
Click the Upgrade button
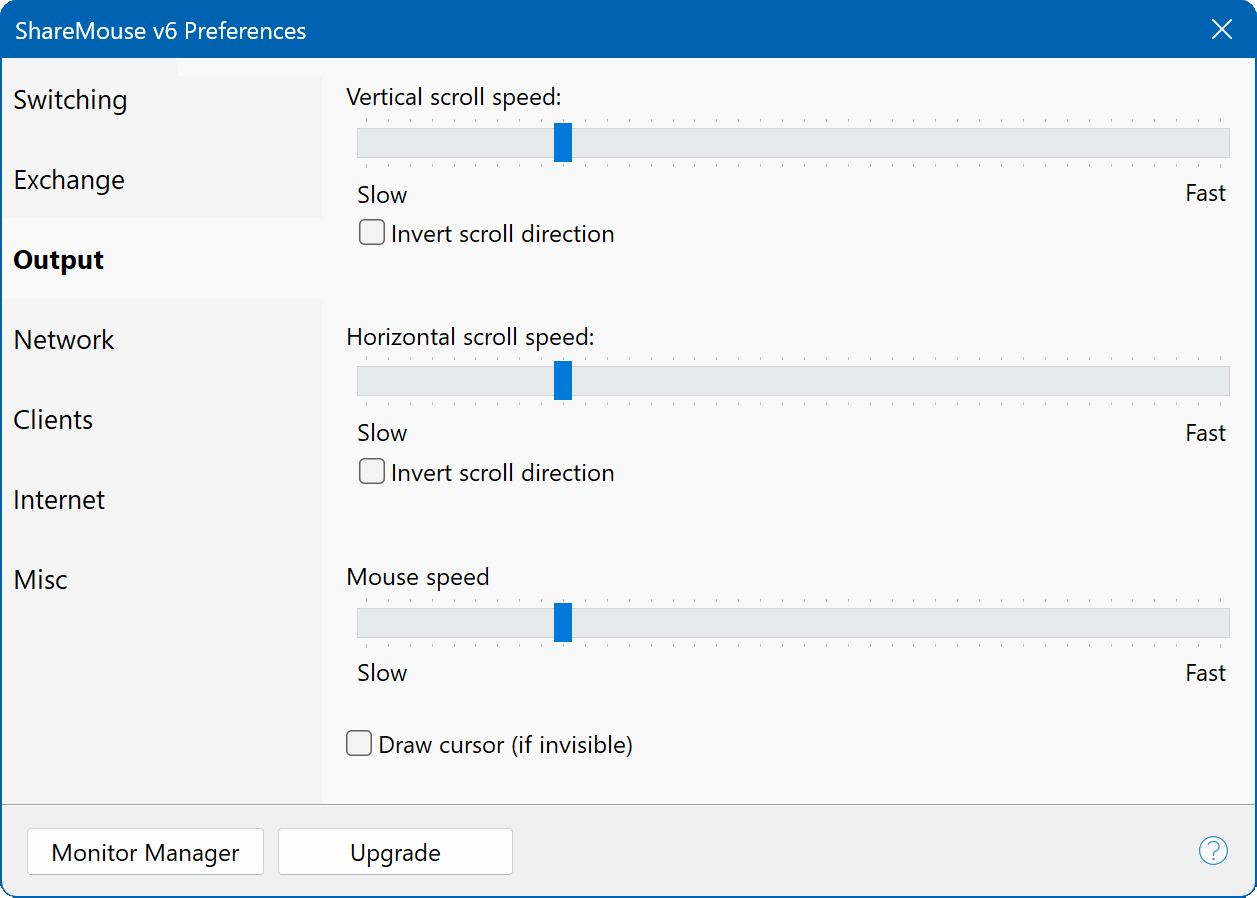tap(395, 852)
